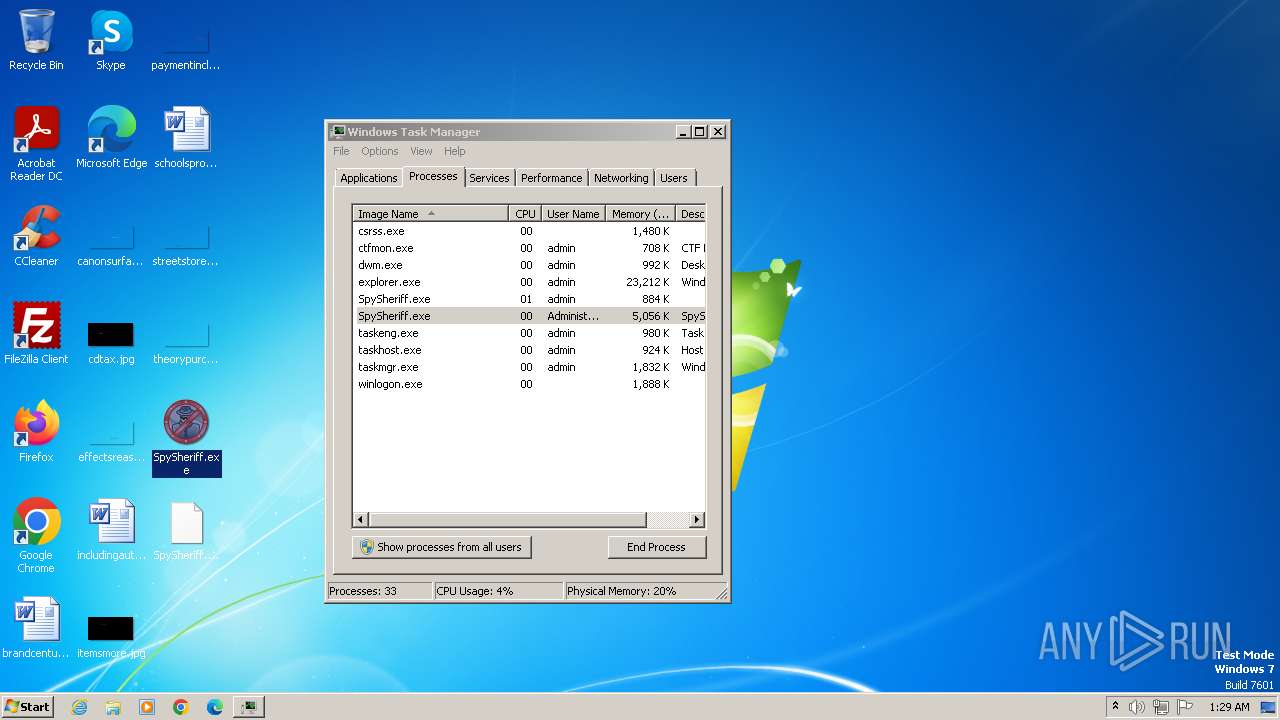Image resolution: width=1280 pixels, height=720 pixels.
Task: Open the includingaut Word document icon
Action: tap(111, 530)
